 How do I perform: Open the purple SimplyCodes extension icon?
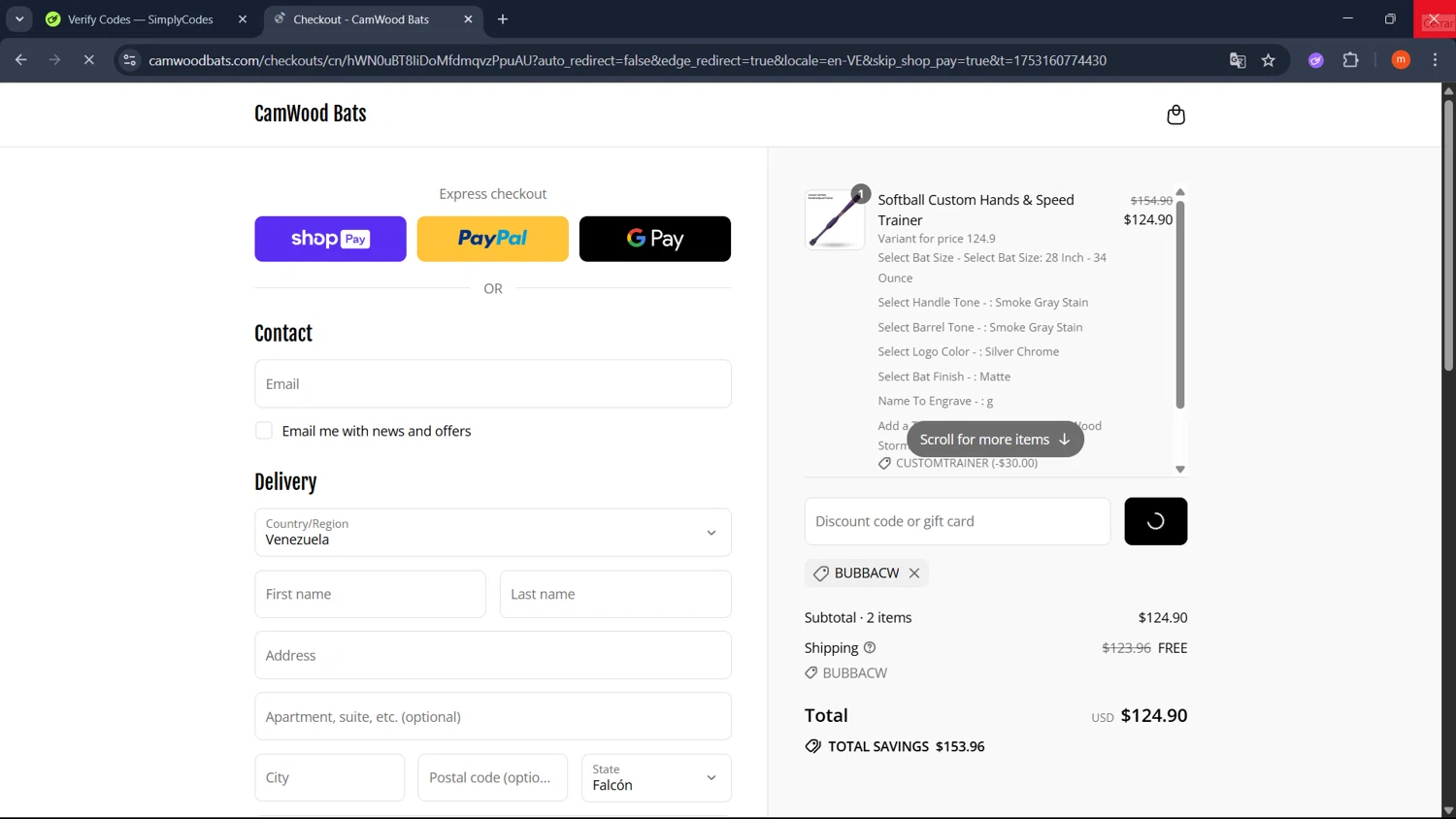click(x=1316, y=60)
